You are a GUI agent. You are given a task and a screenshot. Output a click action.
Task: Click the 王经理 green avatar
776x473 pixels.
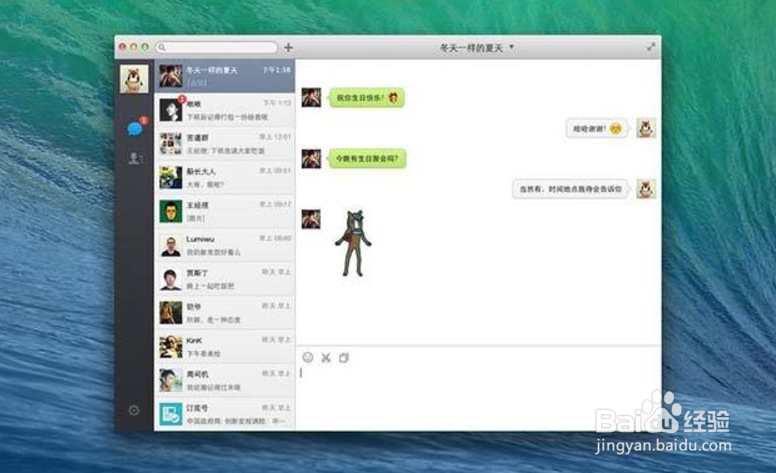click(171, 211)
